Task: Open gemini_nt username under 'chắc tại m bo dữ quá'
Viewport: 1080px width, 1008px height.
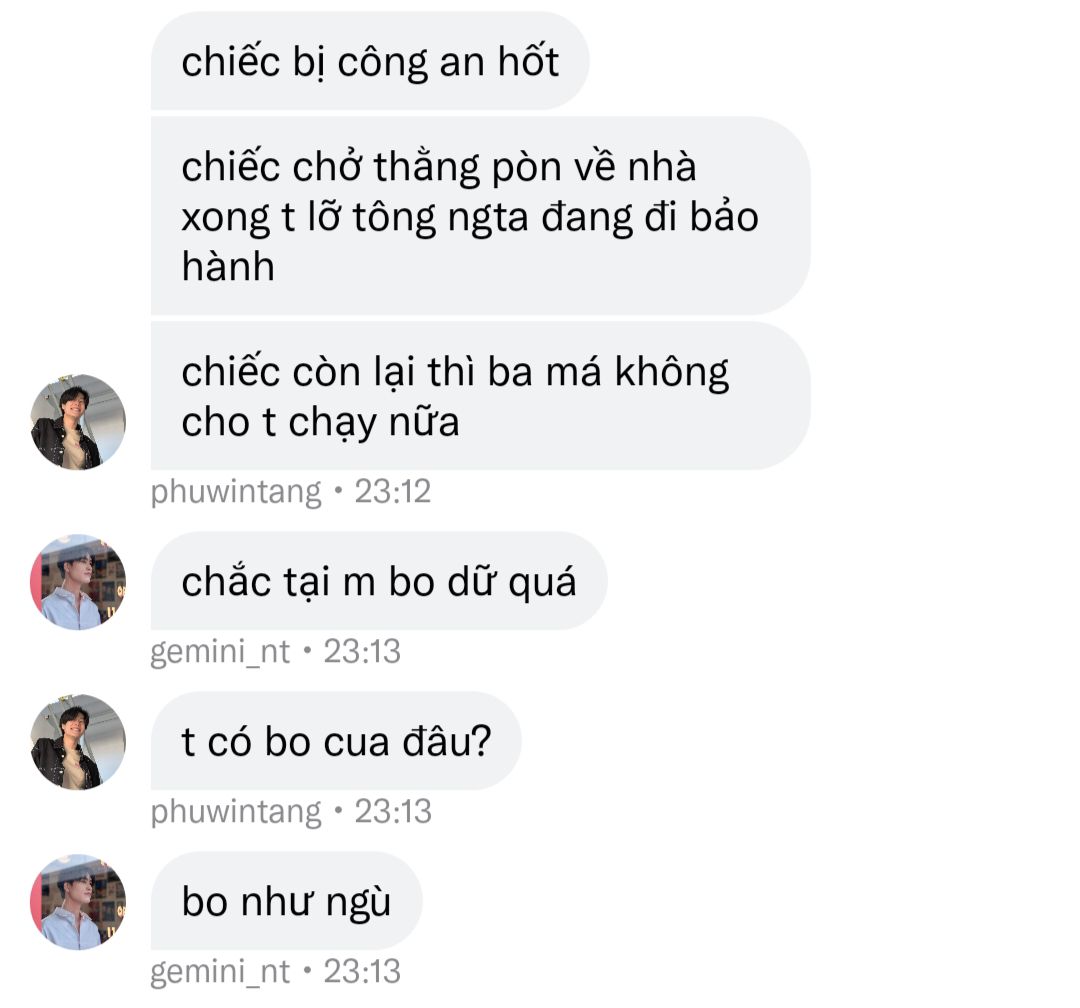Action: [x=220, y=652]
